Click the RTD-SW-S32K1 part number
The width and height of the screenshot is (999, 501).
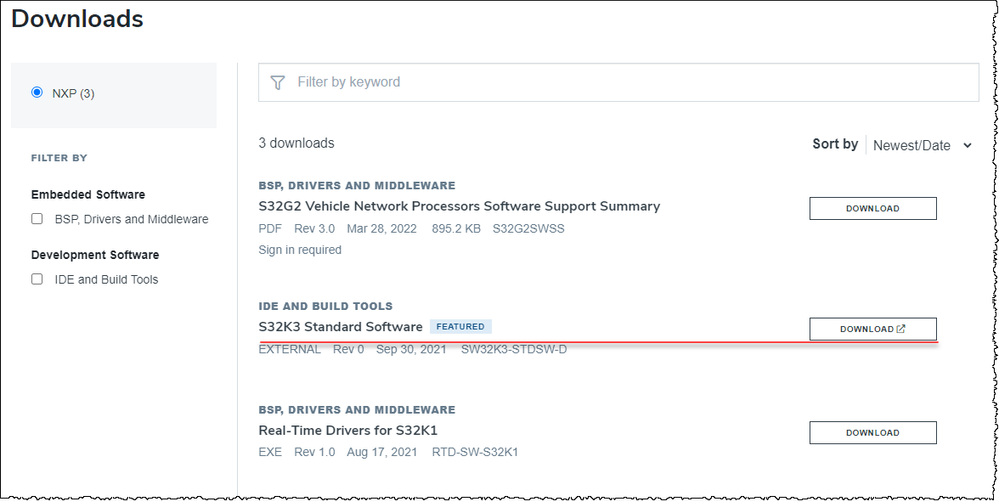click(475, 452)
